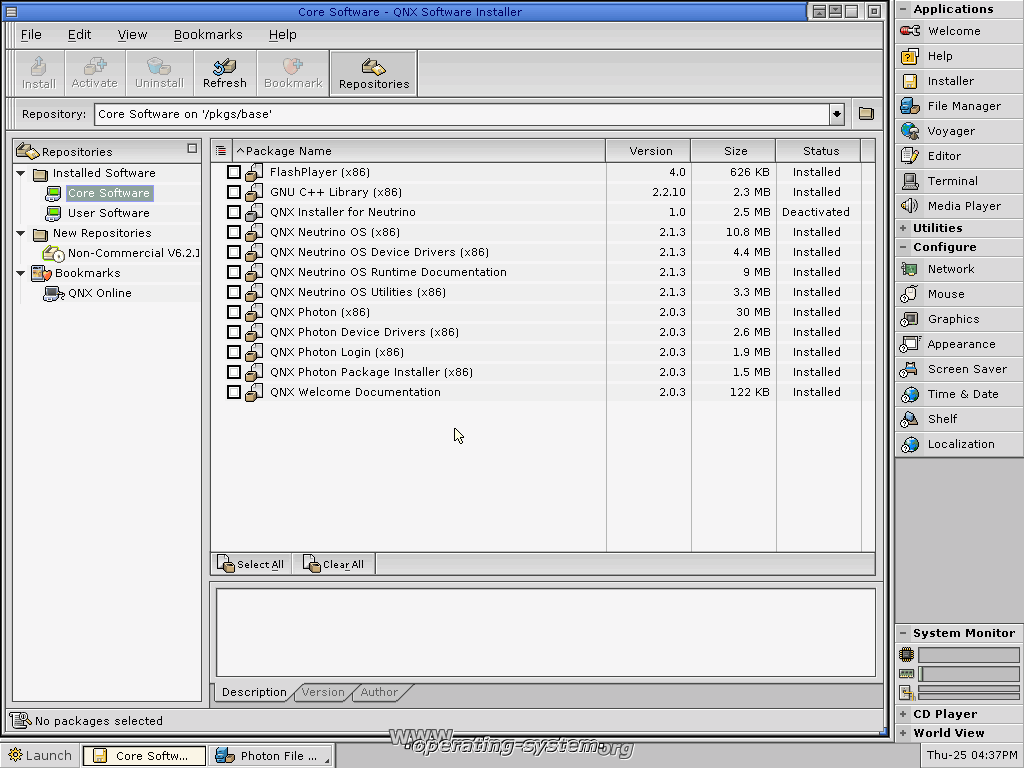Launch Welcome from the shelf
1024x768 pixels.
[x=959, y=31]
